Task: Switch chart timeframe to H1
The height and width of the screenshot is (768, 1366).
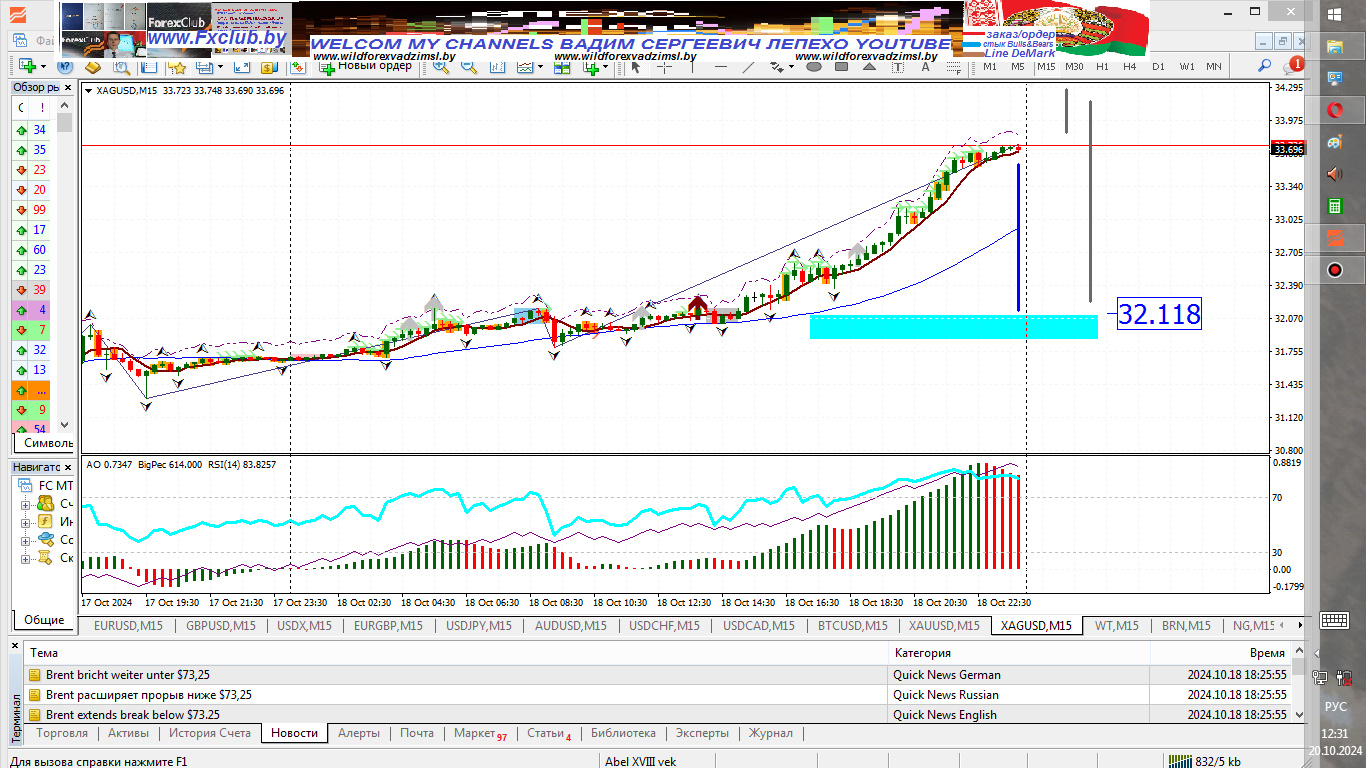Action: pyautogui.click(x=1102, y=67)
